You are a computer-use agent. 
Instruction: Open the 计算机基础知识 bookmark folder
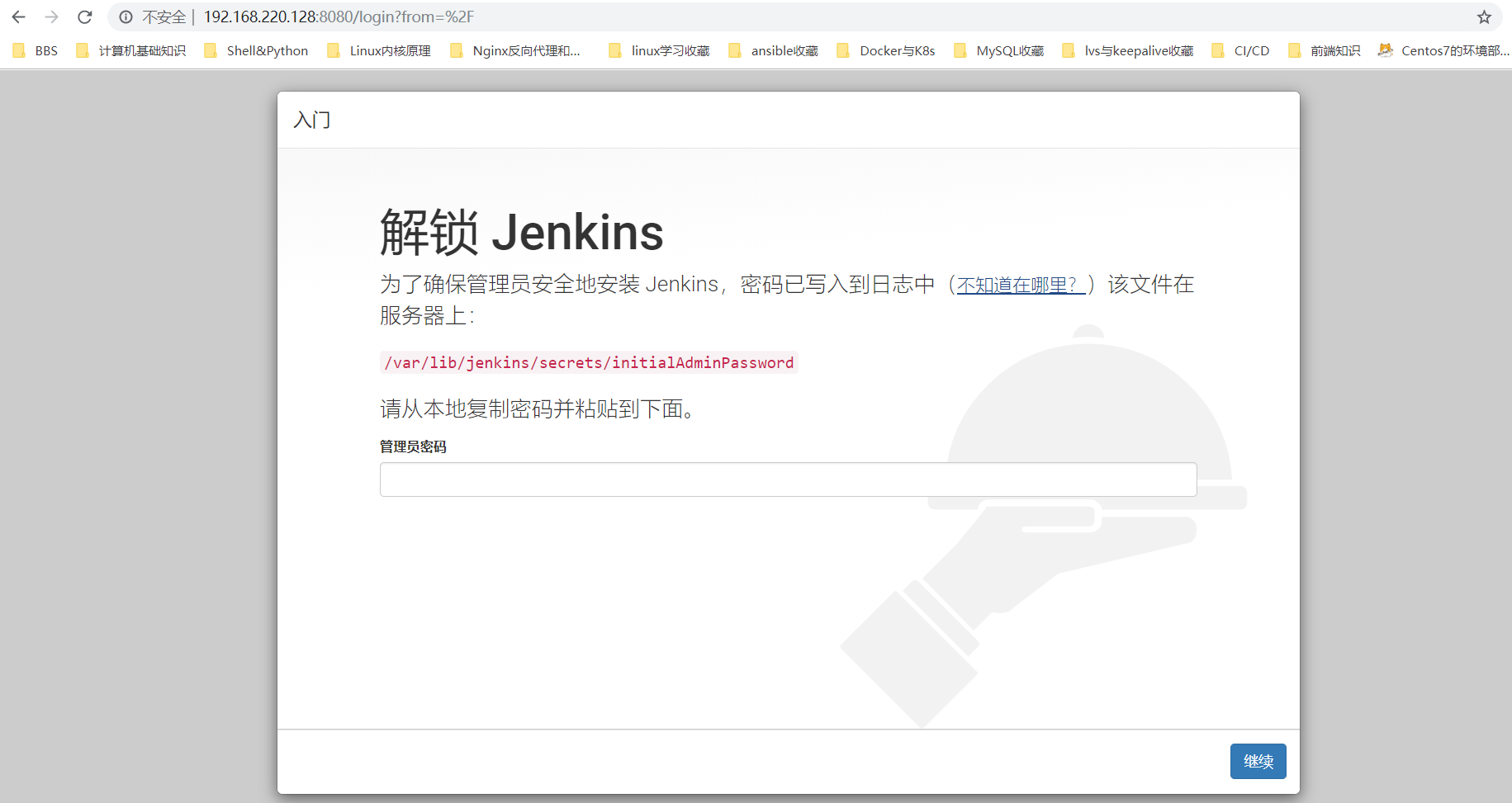click(x=131, y=50)
